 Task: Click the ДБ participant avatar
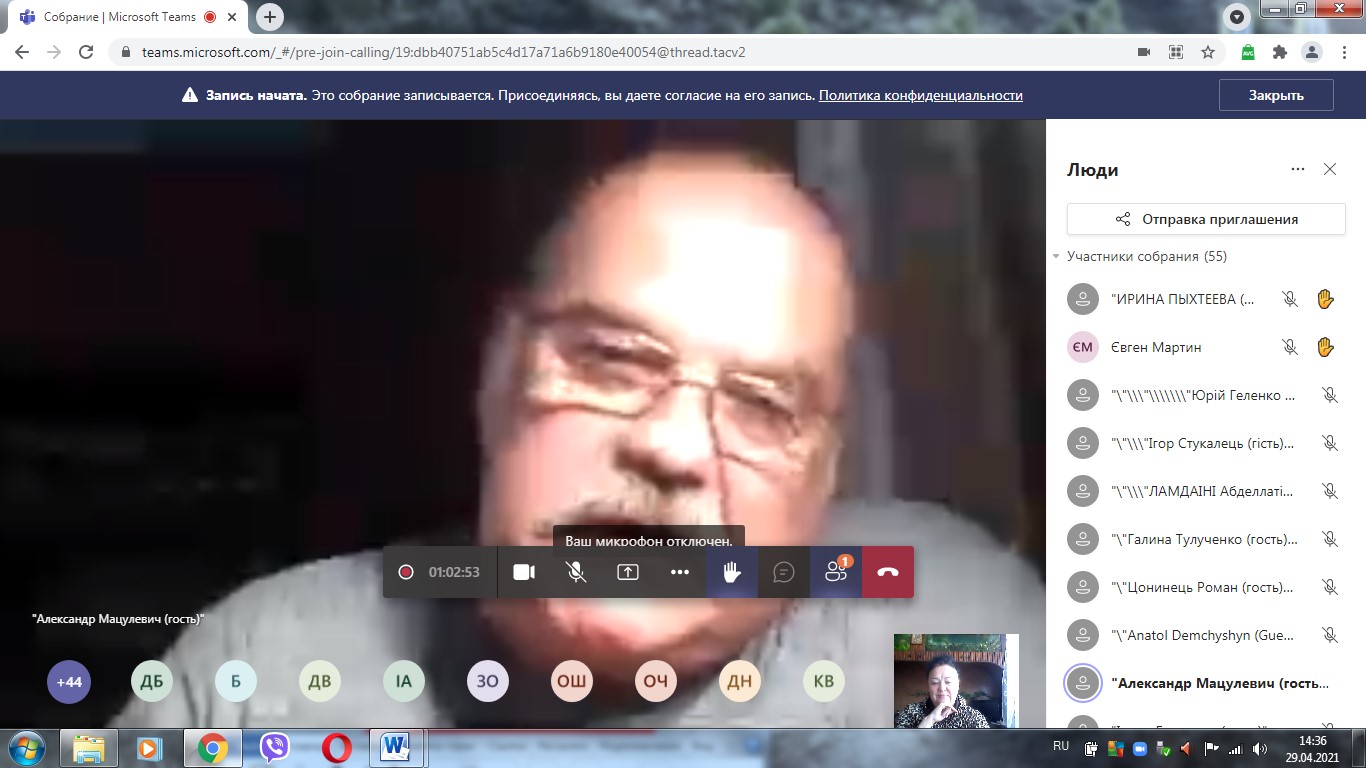[152, 683]
